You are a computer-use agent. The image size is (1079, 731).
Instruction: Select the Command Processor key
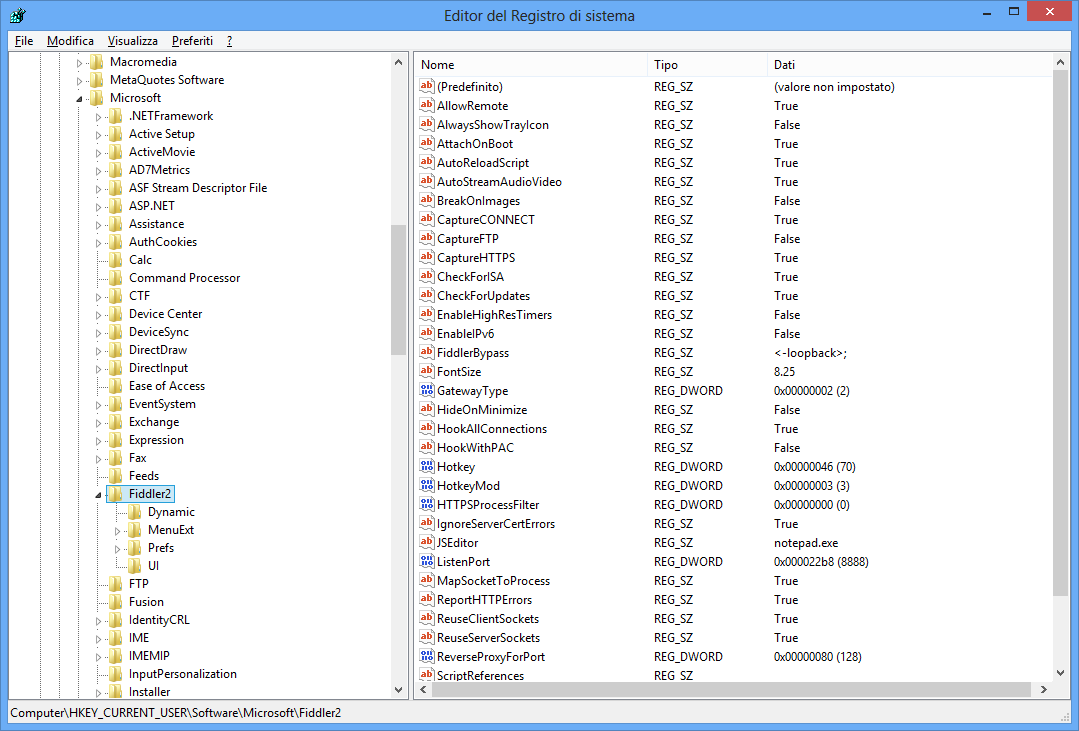184,277
